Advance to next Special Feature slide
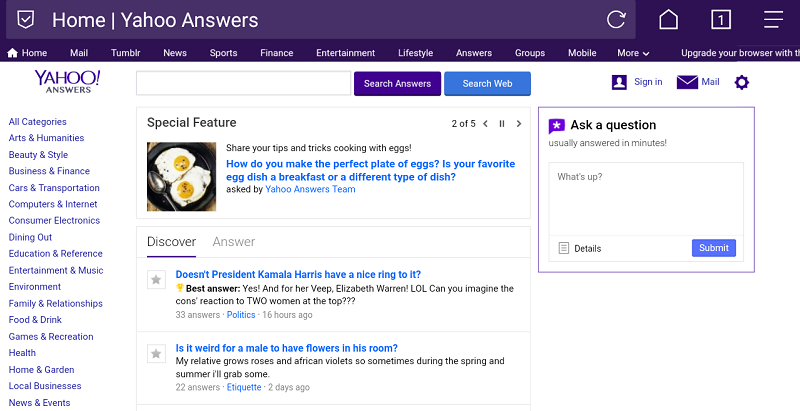This screenshot has height=411, width=800. [519, 123]
